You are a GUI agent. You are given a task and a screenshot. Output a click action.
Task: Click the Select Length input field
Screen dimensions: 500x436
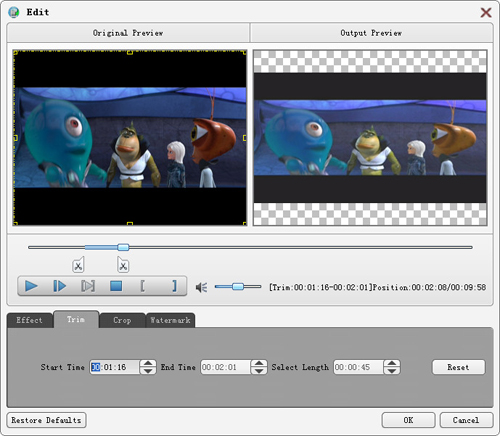tap(358, 367)
